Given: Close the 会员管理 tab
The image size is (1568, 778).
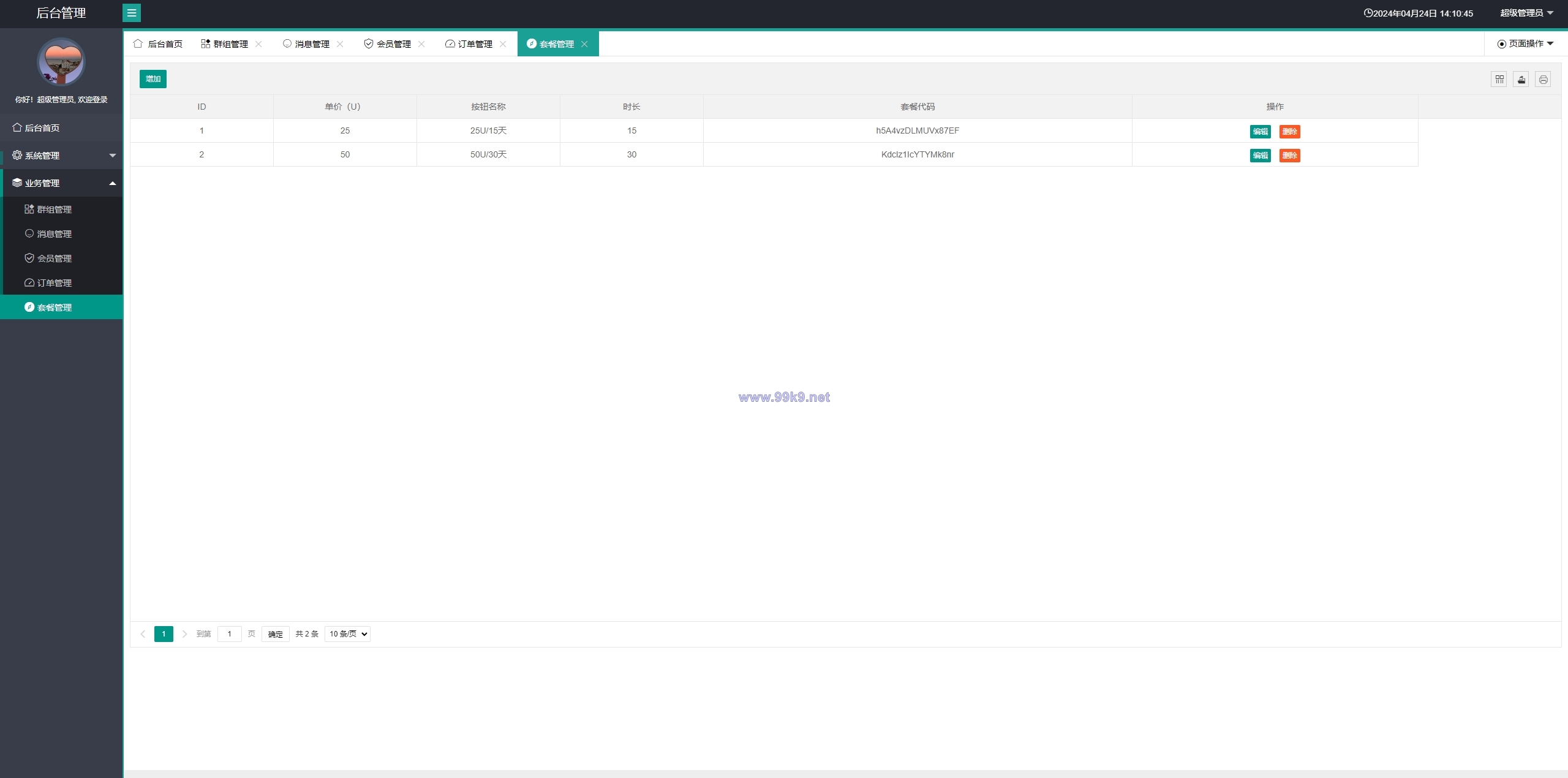Looking at the screenshot, I should pos(421,44).
